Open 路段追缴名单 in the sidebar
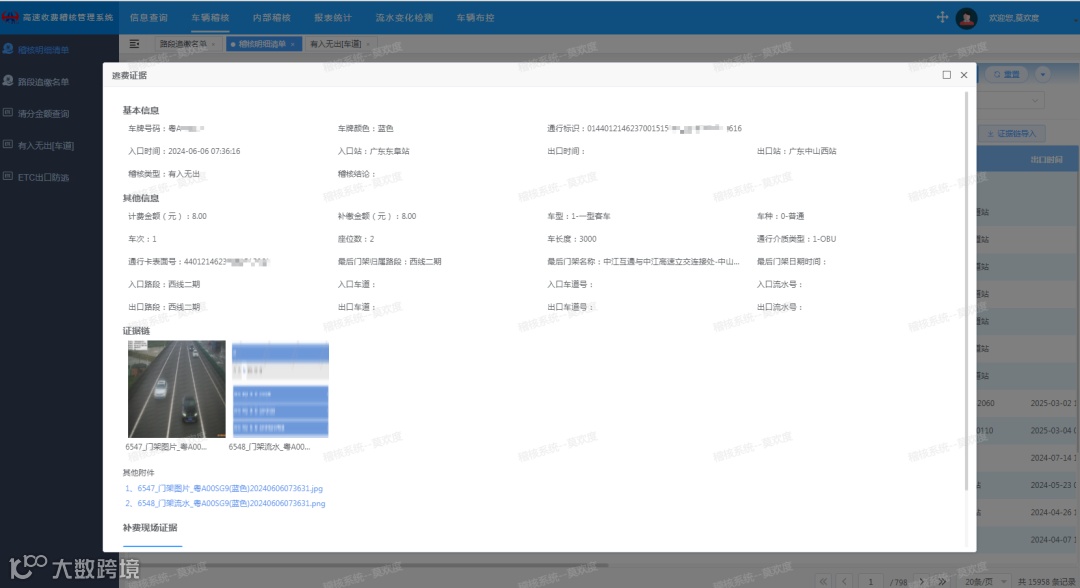The height and width of the screenshot is (588, 1080). click(43, 81)
